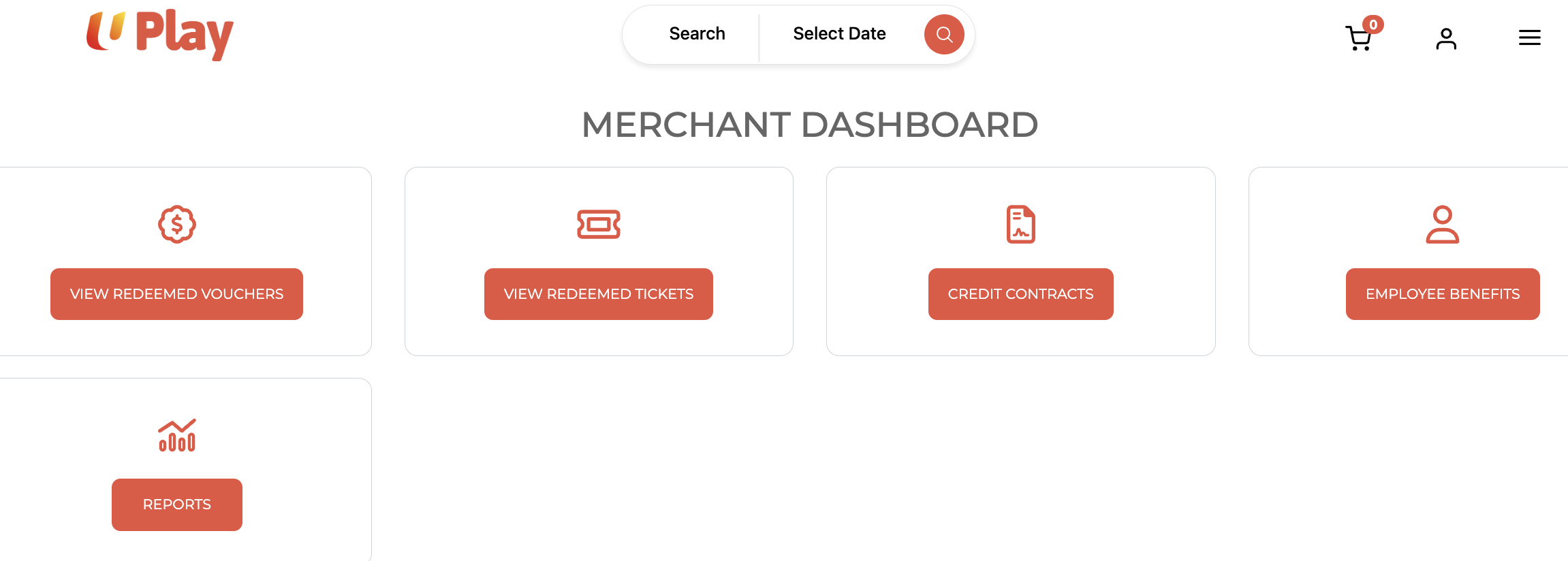Click the Merchant Dashboard heading
1568x561 pixels.
tap(809, 125)
